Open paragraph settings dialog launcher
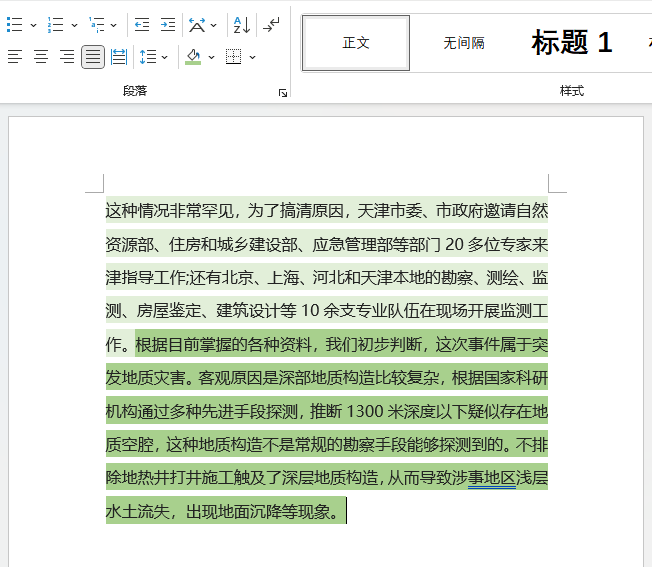652x567 pixels. pos(283,93)
